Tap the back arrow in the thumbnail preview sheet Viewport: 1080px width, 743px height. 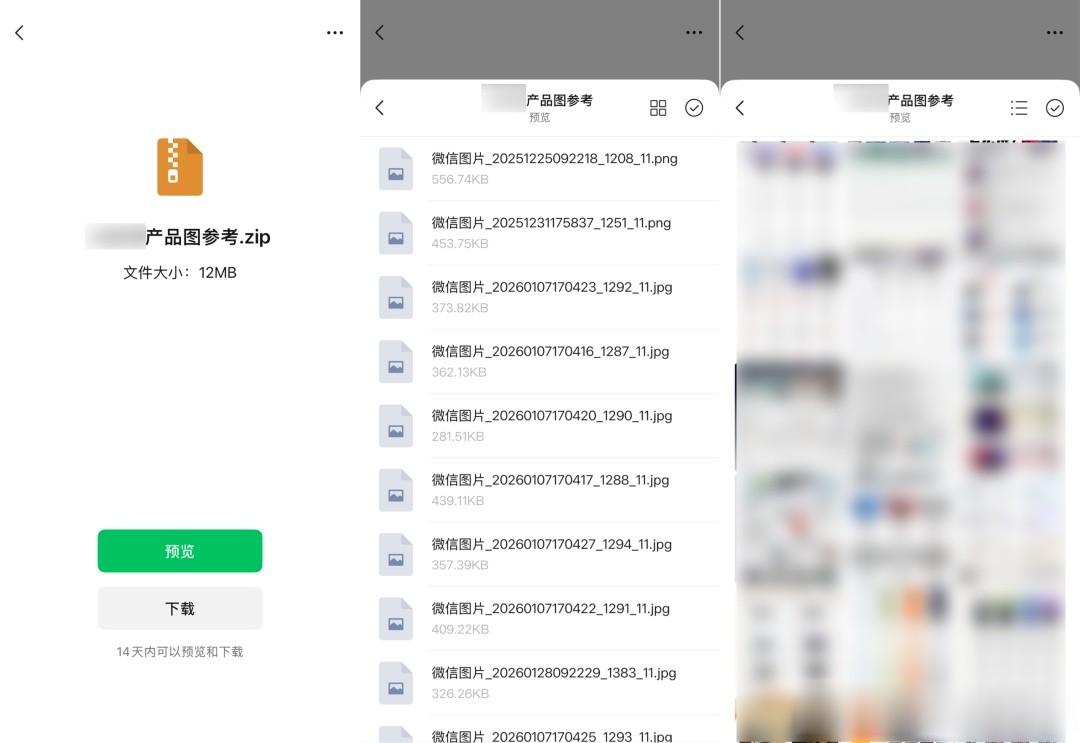(740, 107)
